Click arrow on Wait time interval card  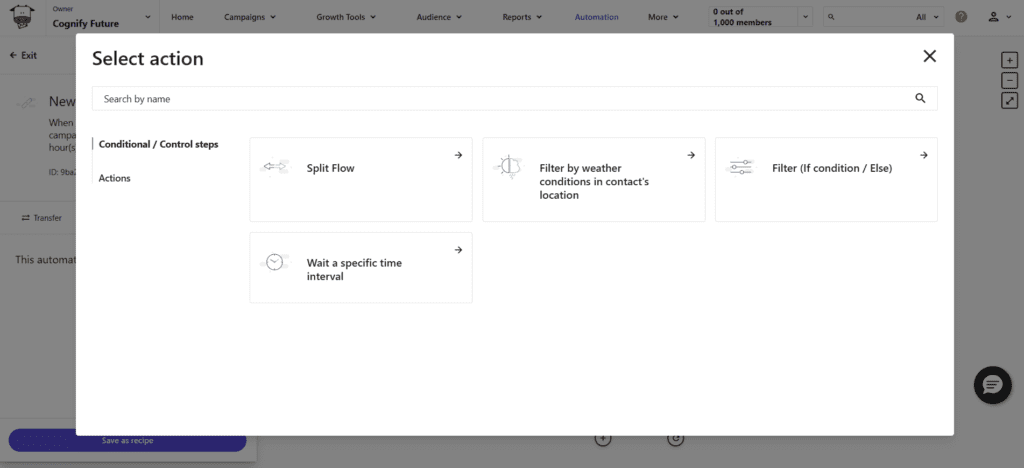tap(458, 250)
